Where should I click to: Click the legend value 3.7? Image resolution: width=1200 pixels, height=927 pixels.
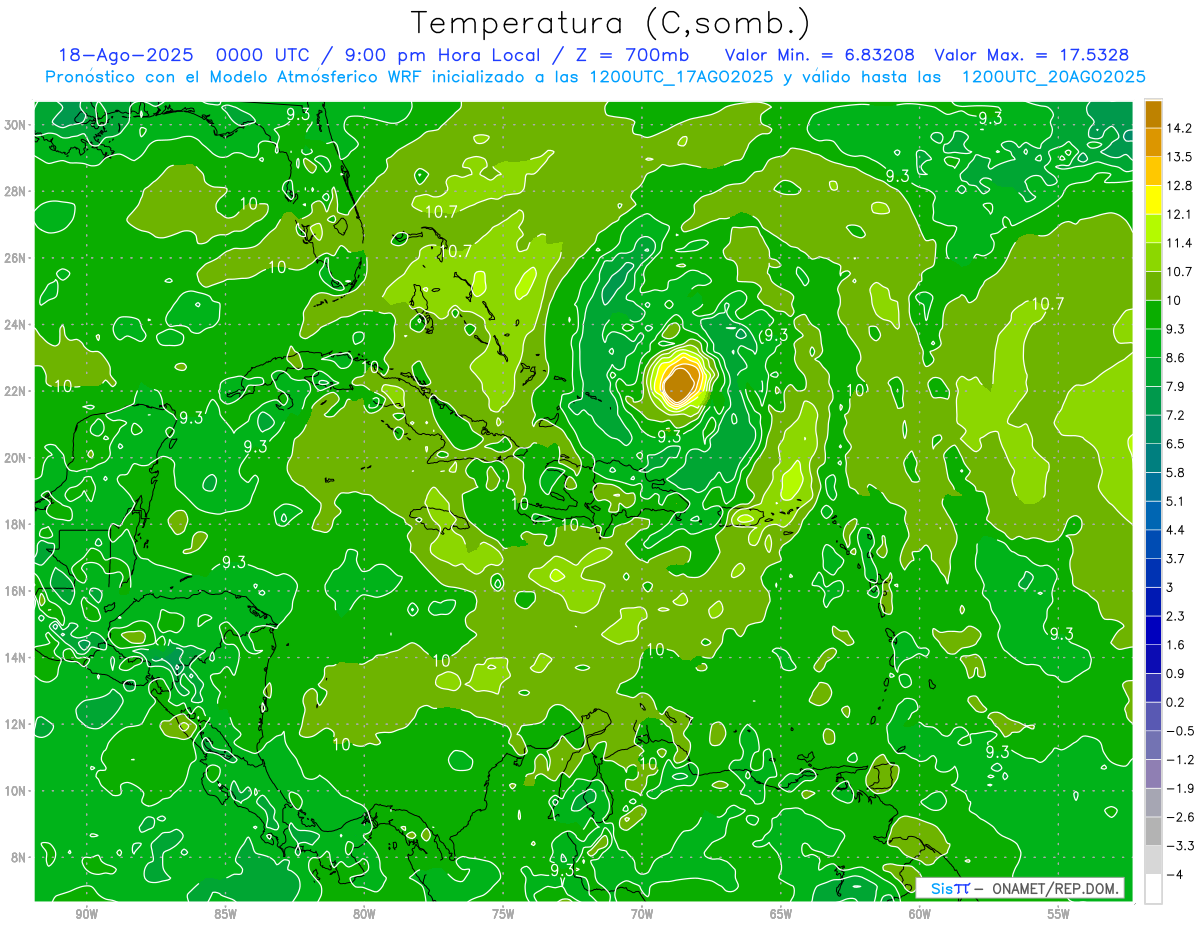tap(1177, 559)
